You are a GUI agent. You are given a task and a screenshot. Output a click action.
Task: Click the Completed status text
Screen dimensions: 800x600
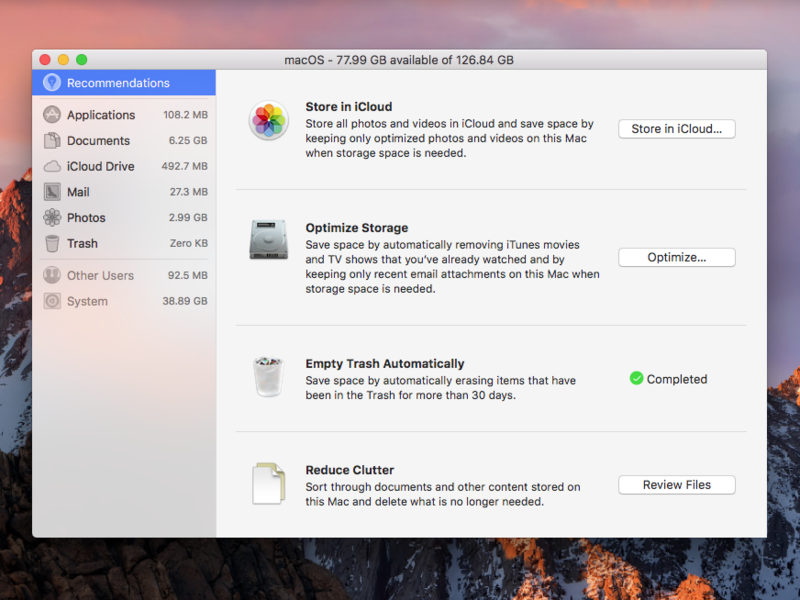point(677,379)
